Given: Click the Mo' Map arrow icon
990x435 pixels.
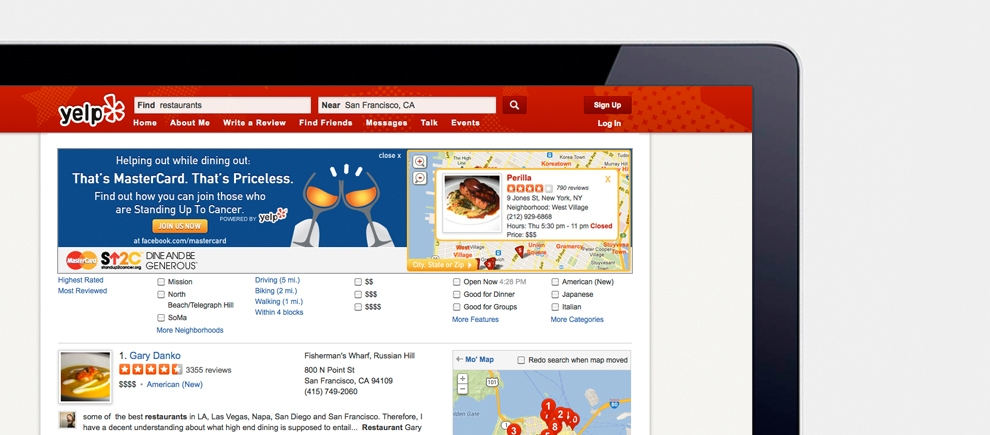Looking at the screenshot, I should [459, 359].
